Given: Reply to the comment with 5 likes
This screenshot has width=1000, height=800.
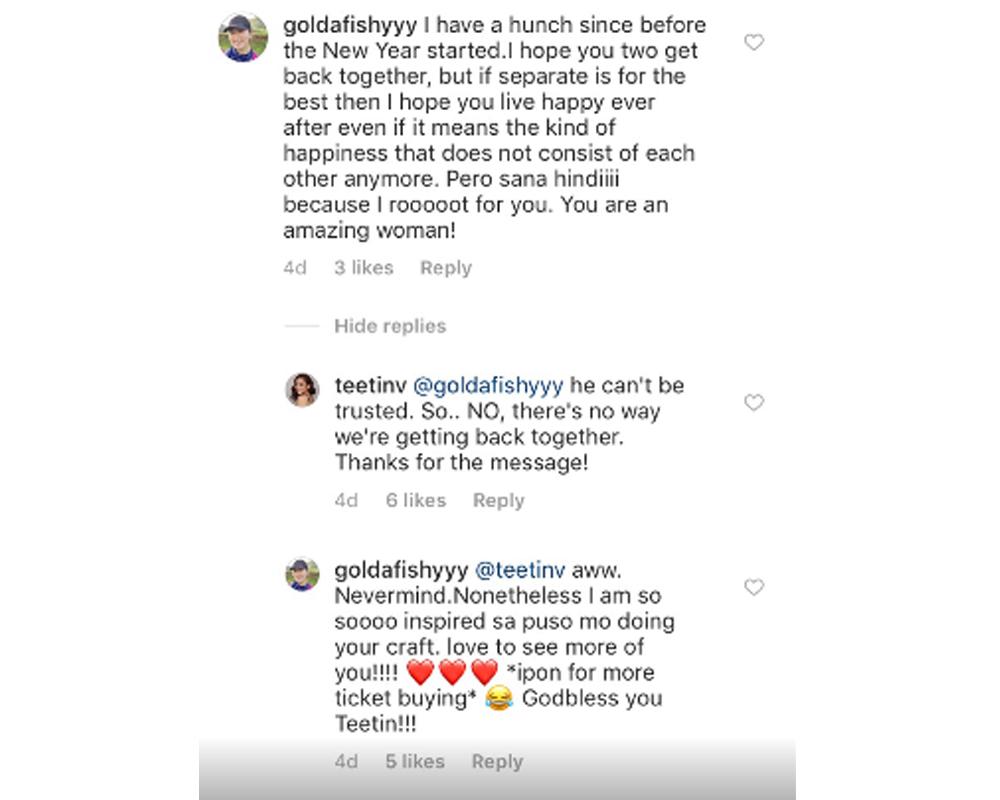Looking at the screenshot, I should 497,762.
